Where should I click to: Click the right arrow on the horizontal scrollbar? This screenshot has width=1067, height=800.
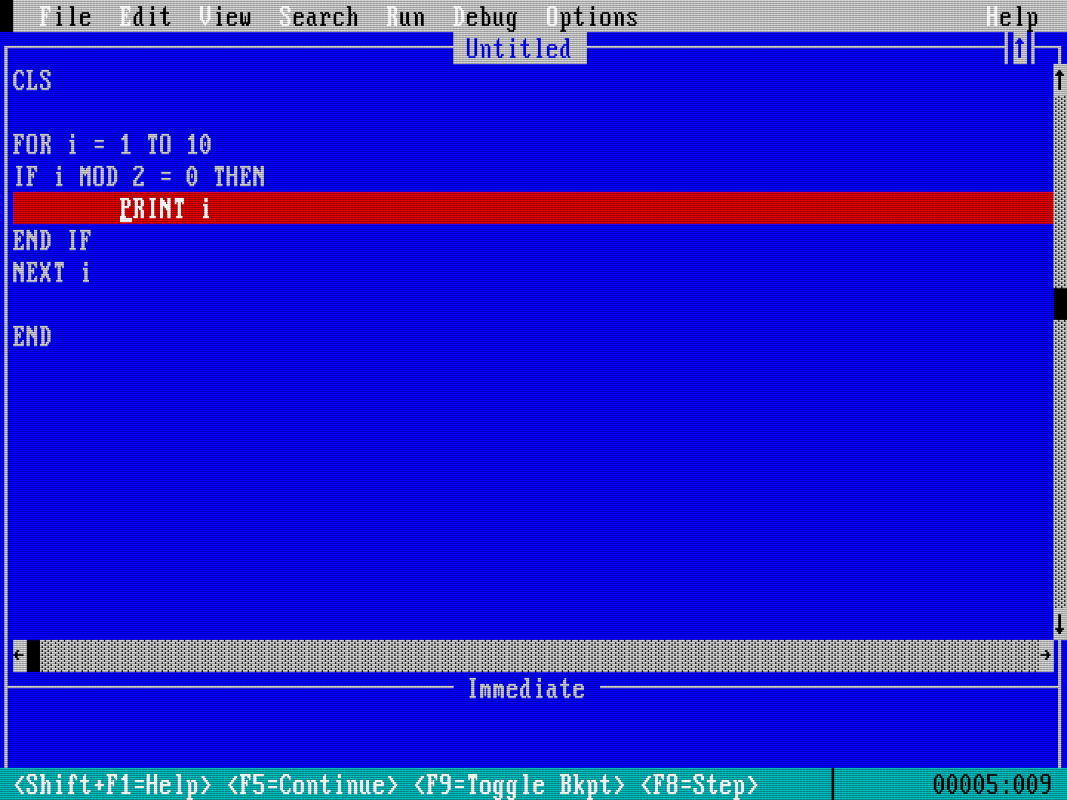pos(1045,655)
